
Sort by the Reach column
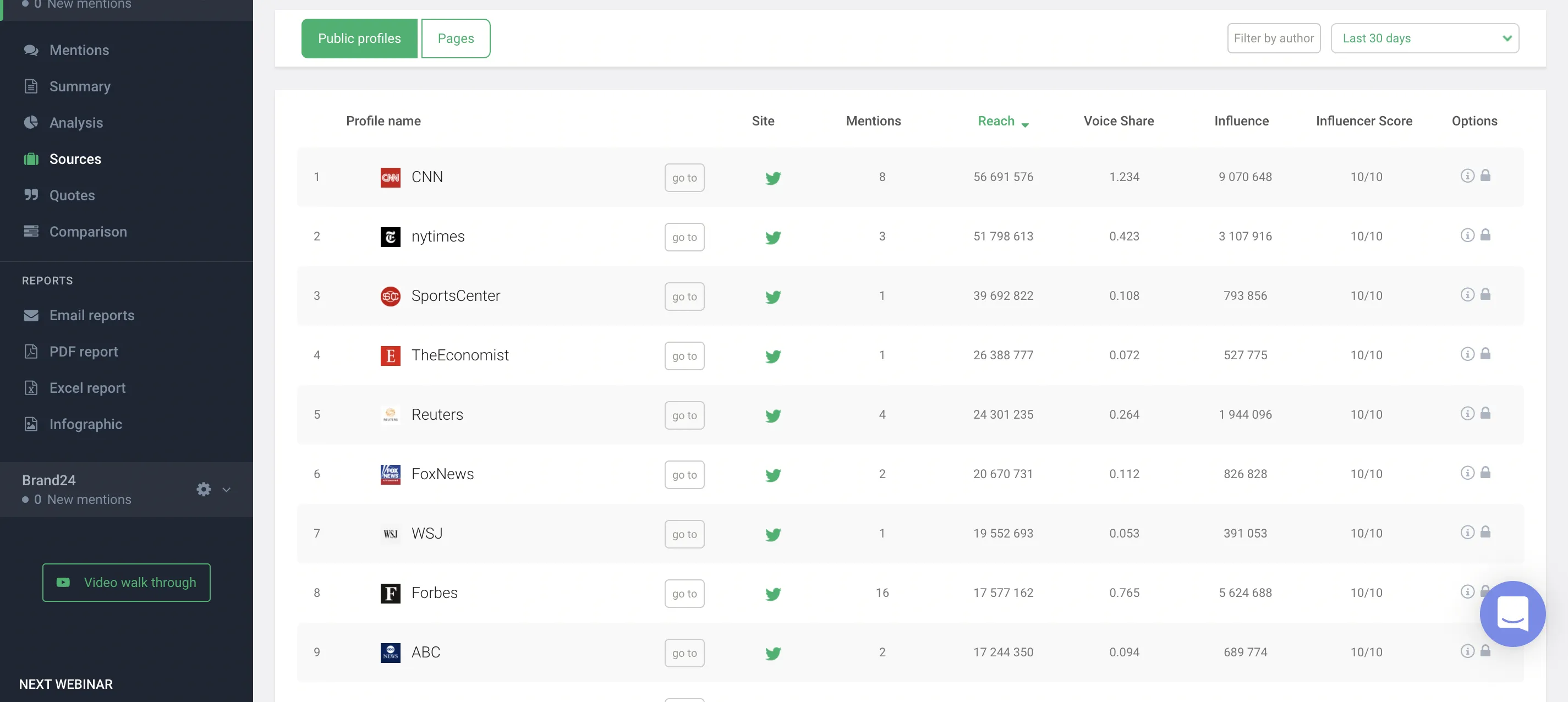(x=1002, y=121)
